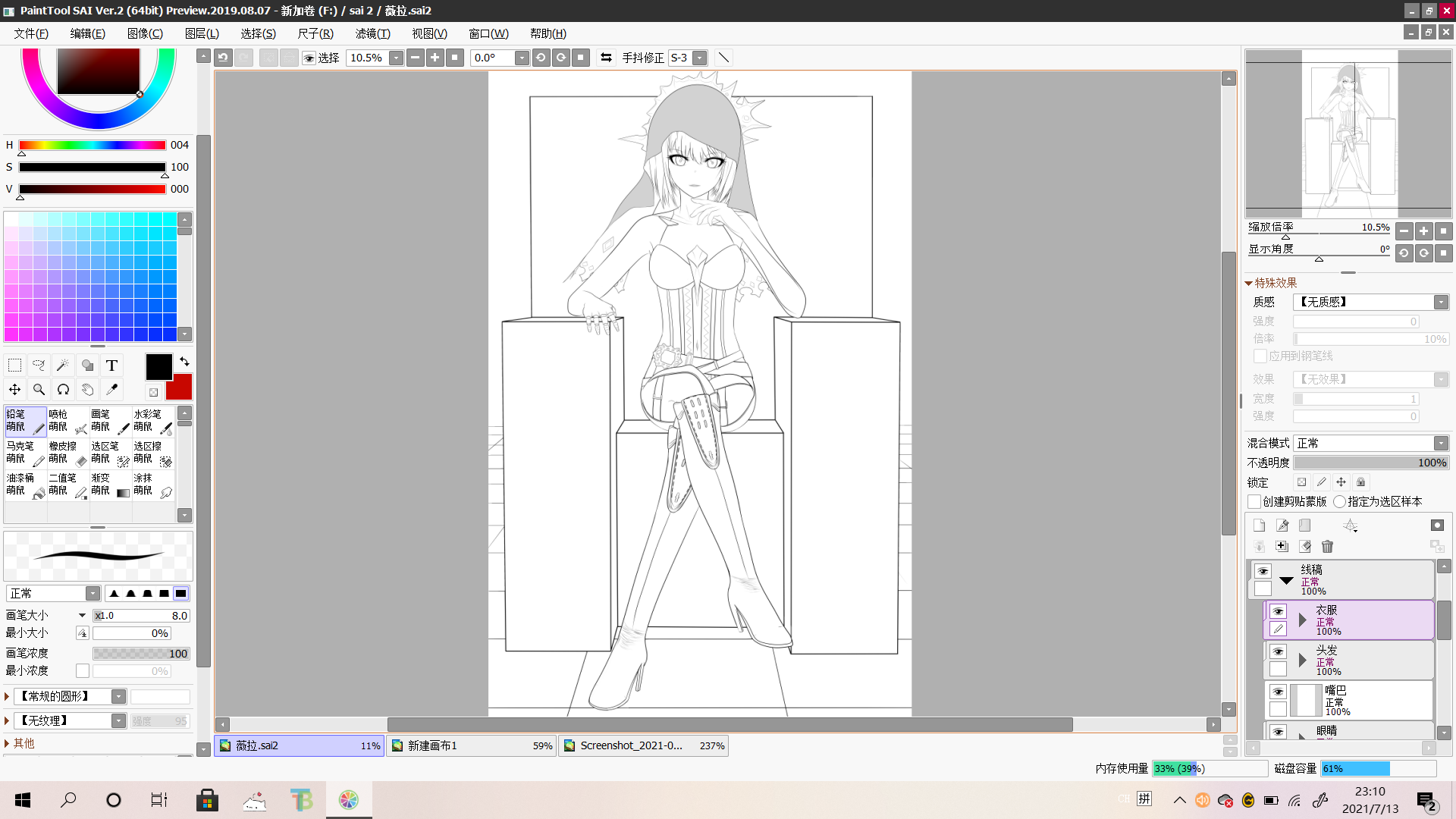Select the 橡皮擦 eraser brush
This screenshot has height=819, width=1456.
point(67,453)
